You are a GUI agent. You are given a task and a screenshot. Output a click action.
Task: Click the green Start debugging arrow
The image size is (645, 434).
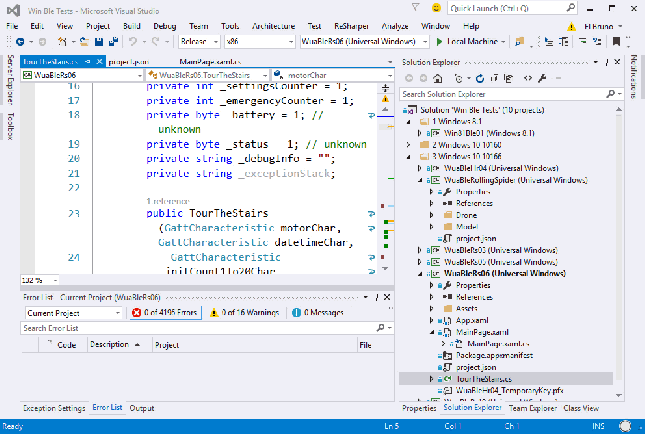pos(440,41)
